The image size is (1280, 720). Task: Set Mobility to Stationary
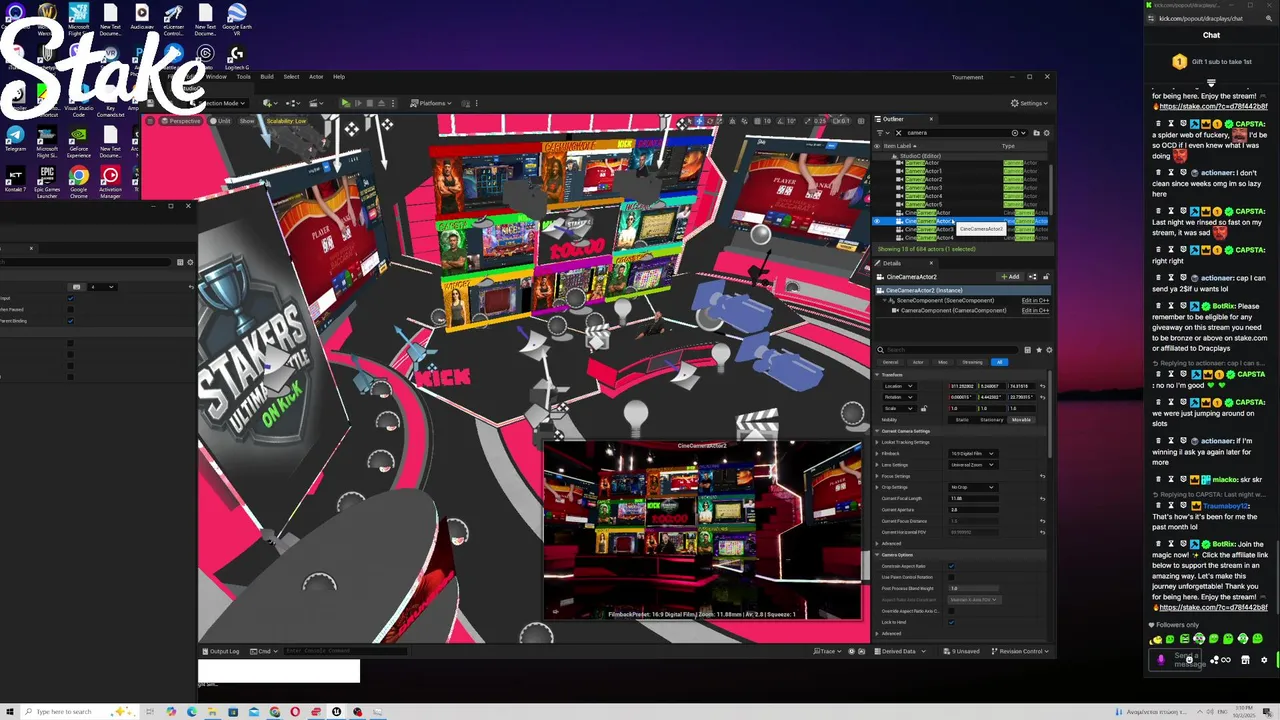[x=992, y=420]
